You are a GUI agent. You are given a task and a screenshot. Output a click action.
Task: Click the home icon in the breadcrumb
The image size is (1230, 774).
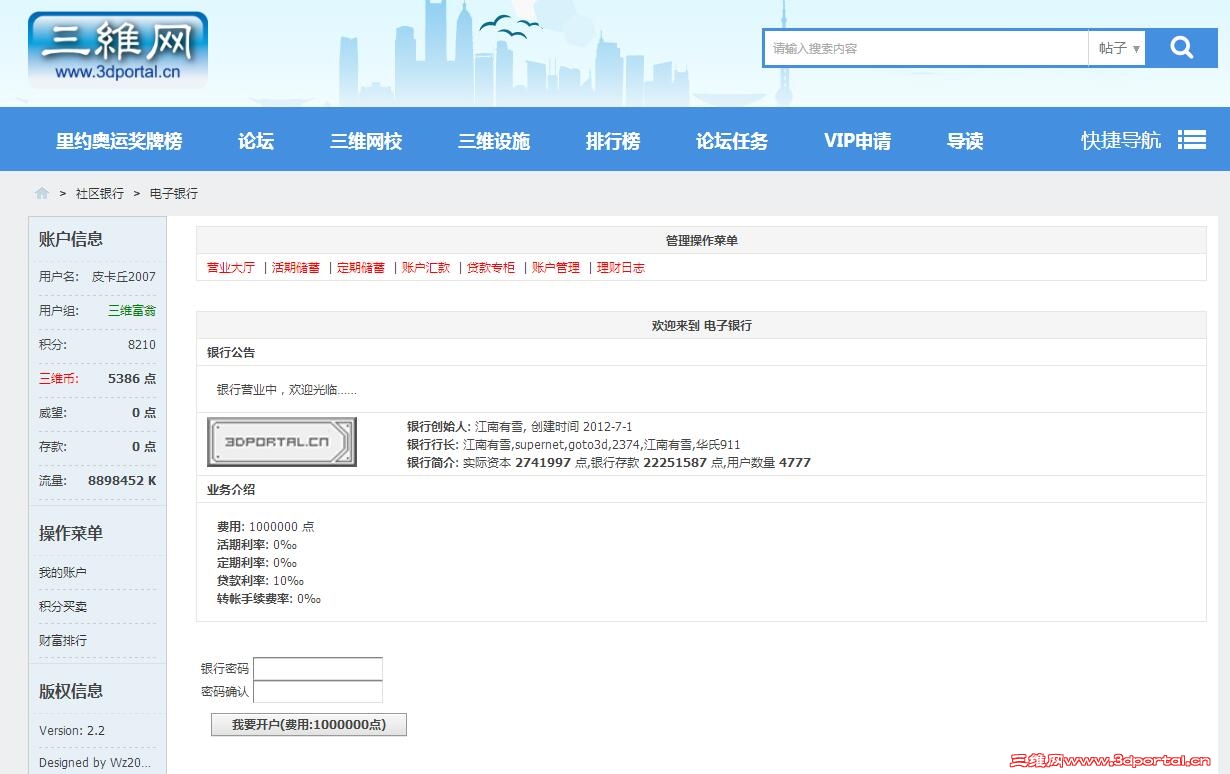pos(40,193)
